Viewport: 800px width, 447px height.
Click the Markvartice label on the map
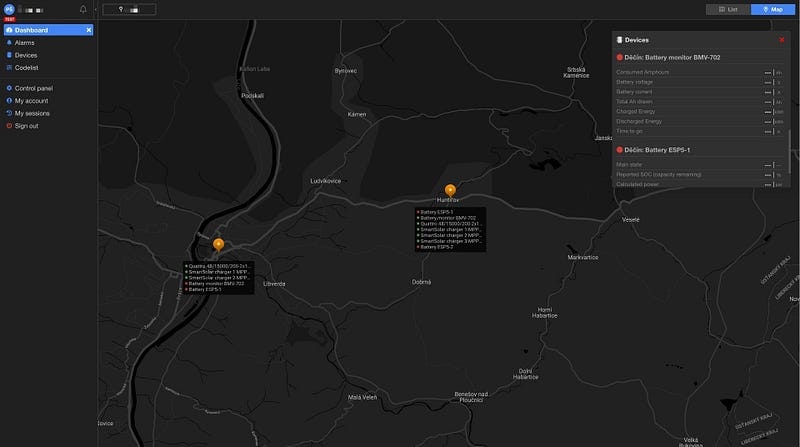pyautogui.click(x=583, y=258)
